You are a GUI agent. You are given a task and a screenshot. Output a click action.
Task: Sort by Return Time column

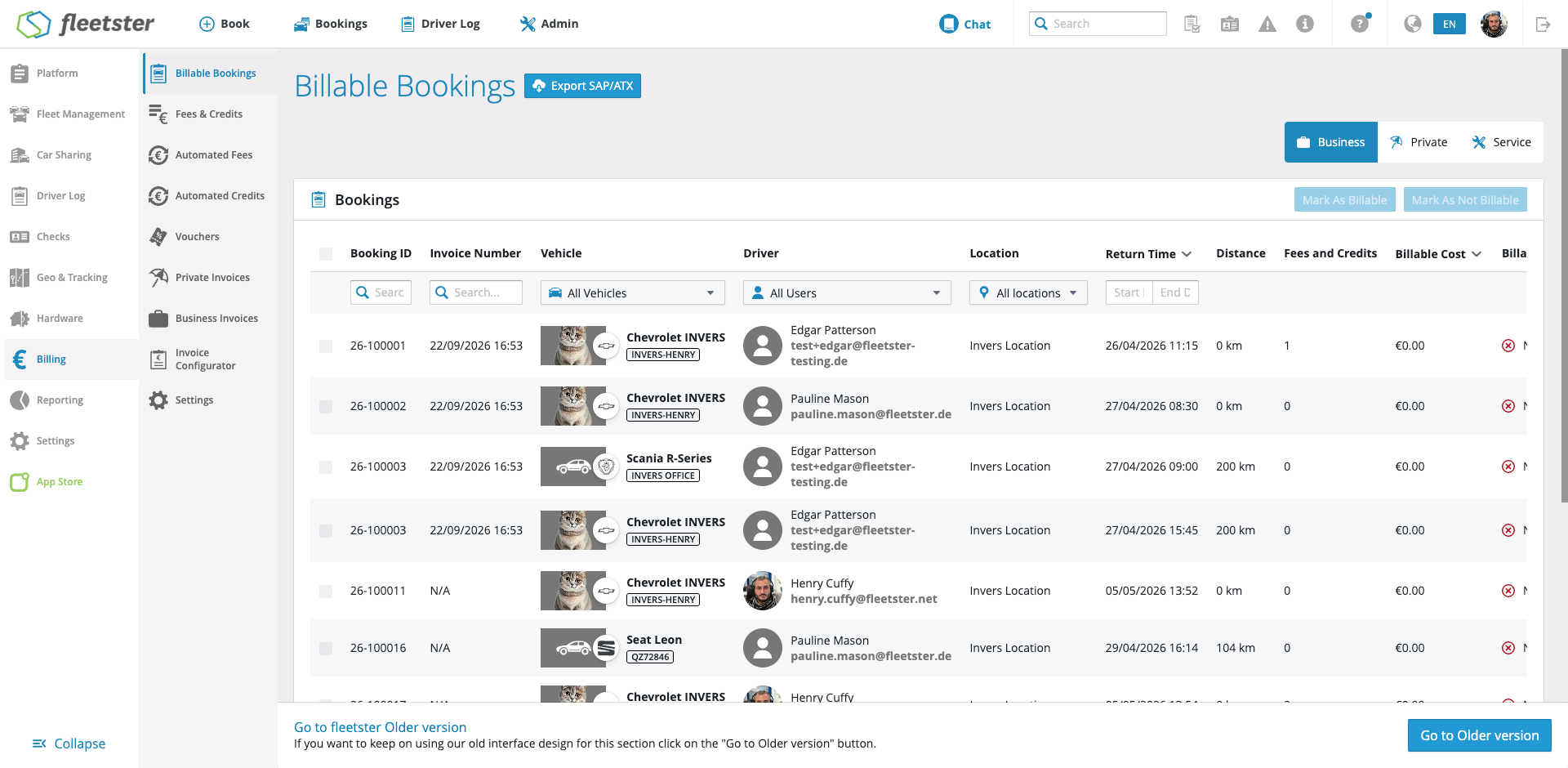click(x=1148, y=254)
